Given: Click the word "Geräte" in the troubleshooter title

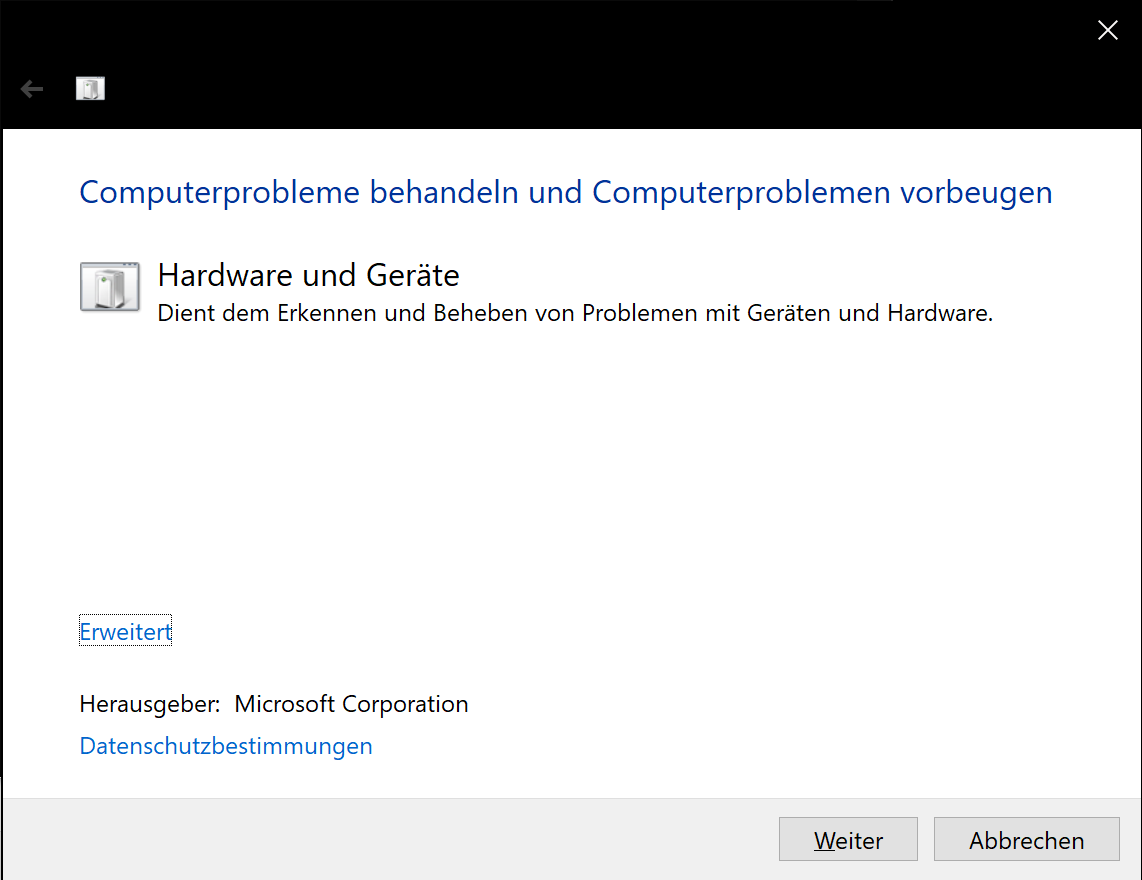Looking at the screenshot, I should click(413, 275).
